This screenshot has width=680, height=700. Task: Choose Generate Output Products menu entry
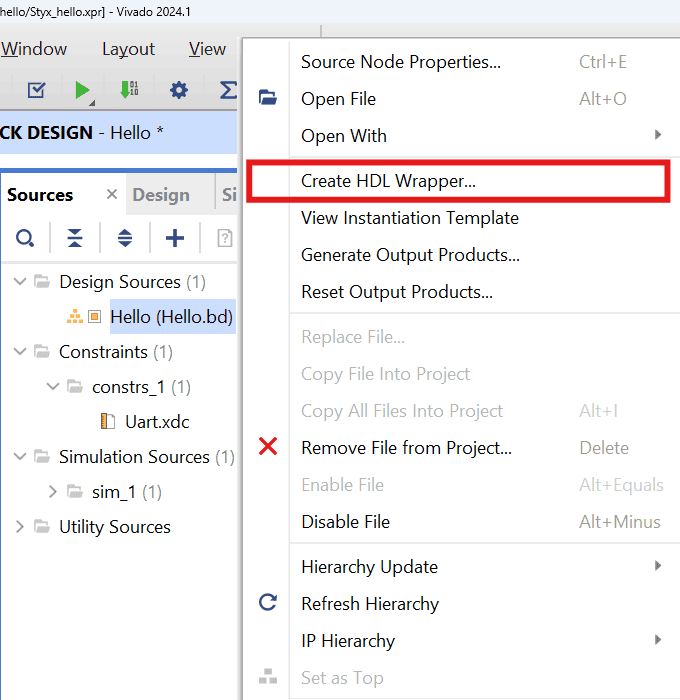click(410, 255)
